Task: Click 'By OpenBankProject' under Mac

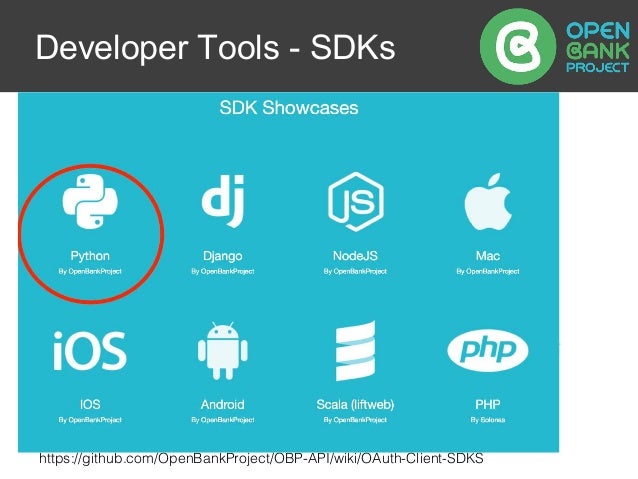Action: (x=488, y=271)
